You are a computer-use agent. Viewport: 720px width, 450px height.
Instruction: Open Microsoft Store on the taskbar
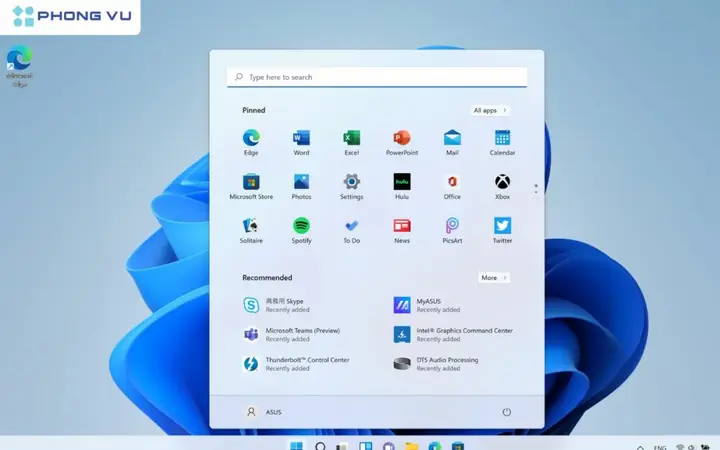pos(457,445)
